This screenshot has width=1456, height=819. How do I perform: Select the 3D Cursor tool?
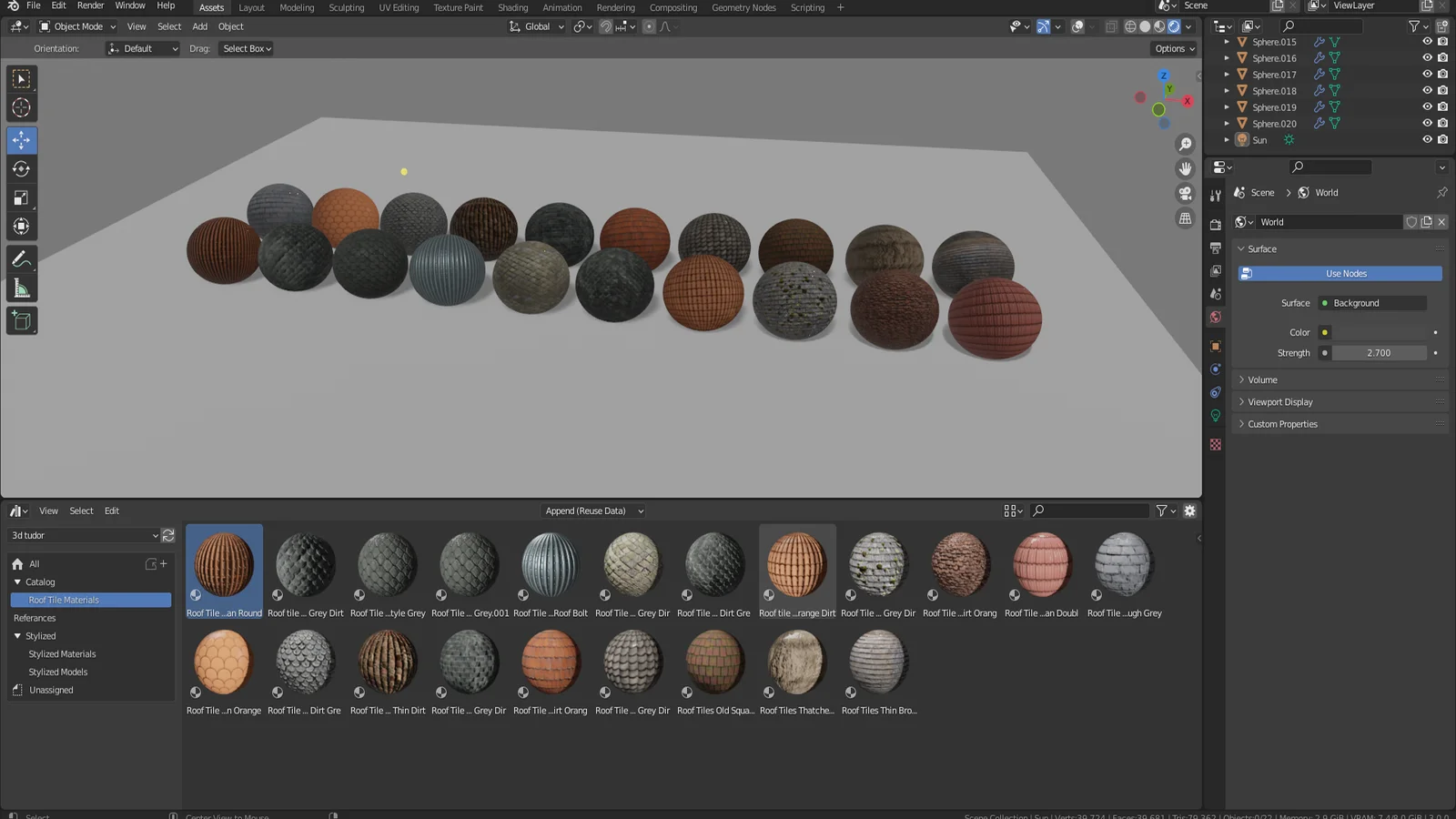[x=21, y=107]
